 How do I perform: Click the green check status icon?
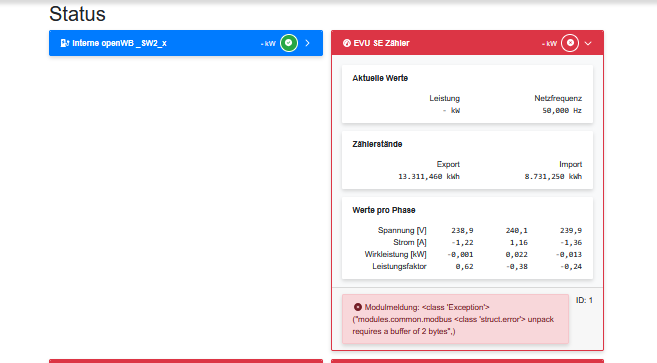[289, 43]
